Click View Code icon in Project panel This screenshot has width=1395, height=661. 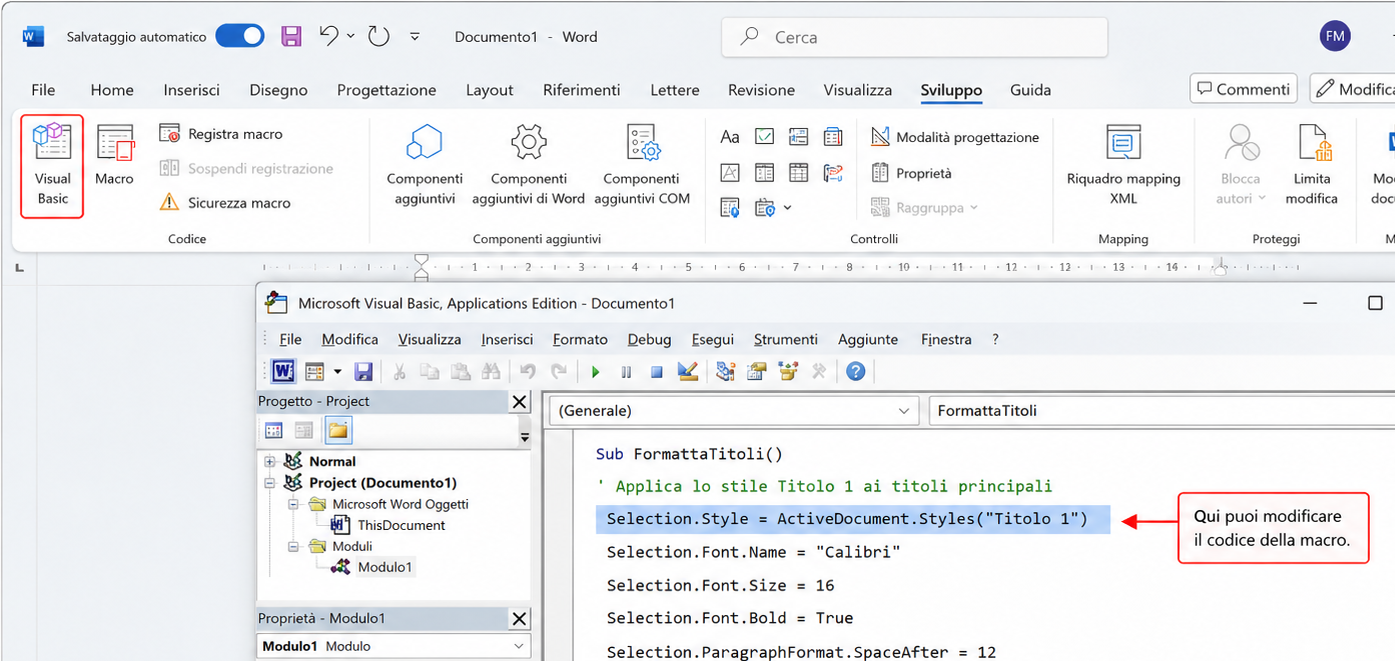274,431
